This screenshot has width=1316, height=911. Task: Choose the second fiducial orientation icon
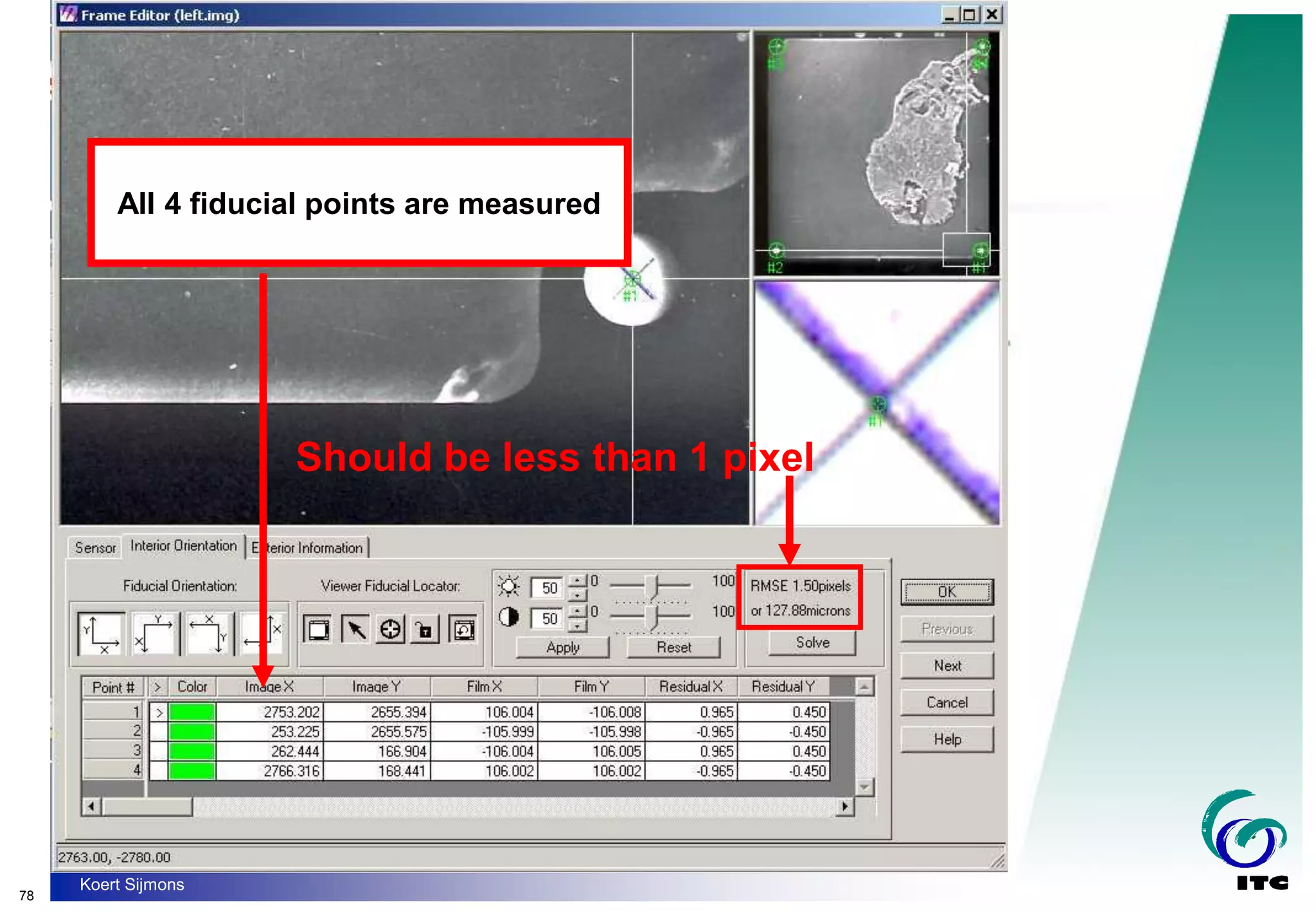tap(154, 633)
